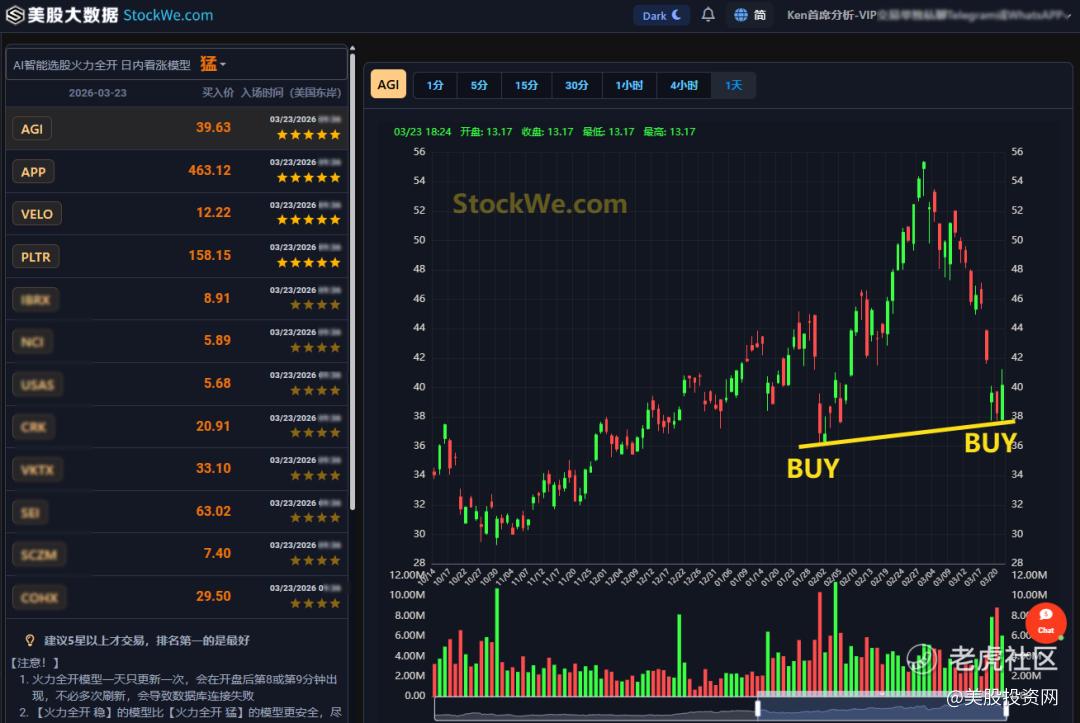The width and height of the screenshot is (1080, 723).
Task: Click the 简 language label
Action: point(760,15)
